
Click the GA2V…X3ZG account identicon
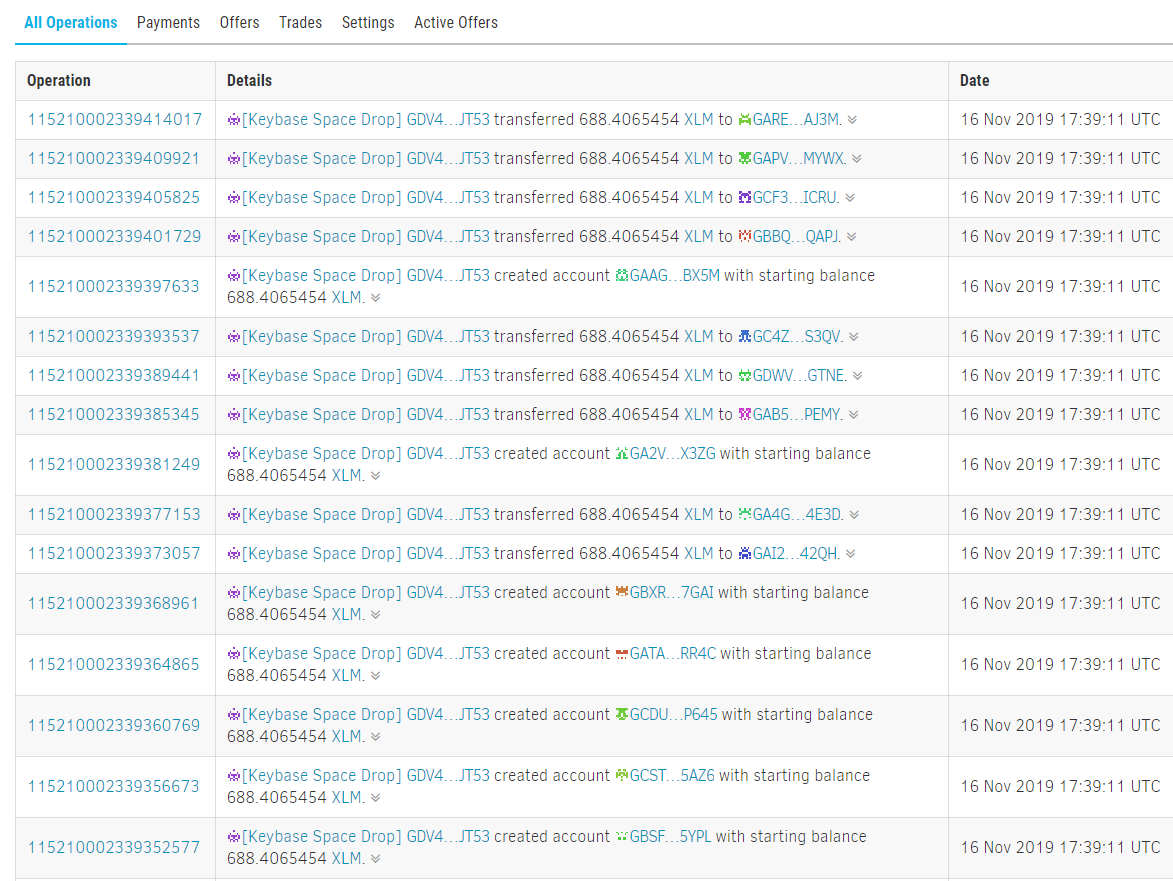coord(622,453)
